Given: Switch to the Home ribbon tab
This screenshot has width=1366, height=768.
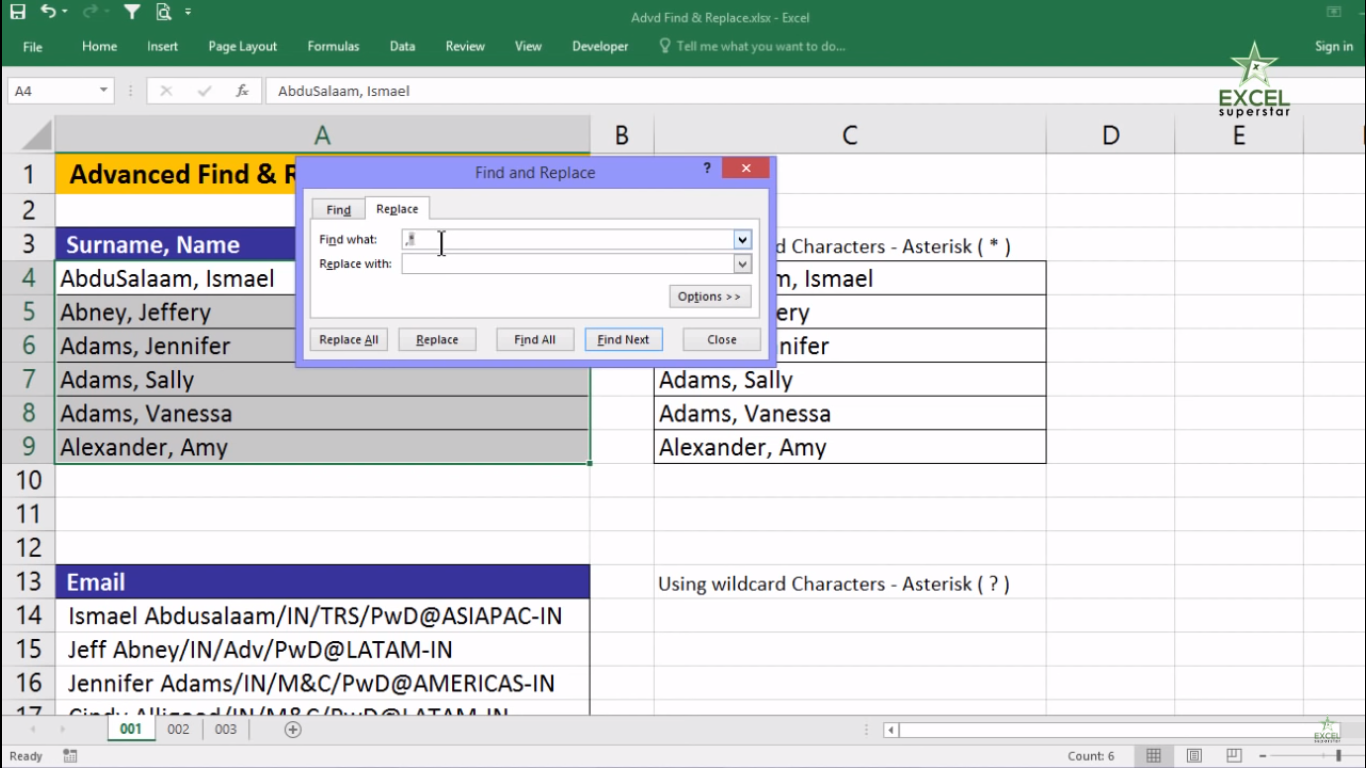Looking at the screenshot, I should (99, 46).
